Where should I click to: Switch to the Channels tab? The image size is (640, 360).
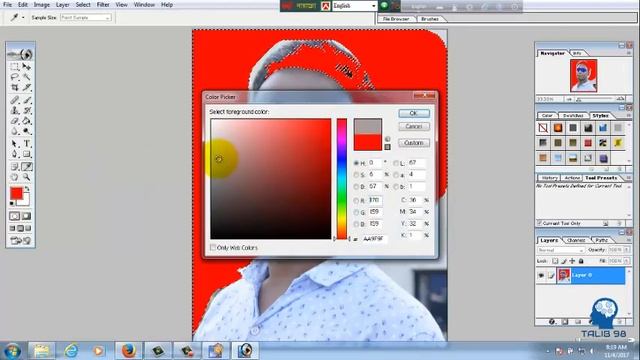tap(576, 240)
